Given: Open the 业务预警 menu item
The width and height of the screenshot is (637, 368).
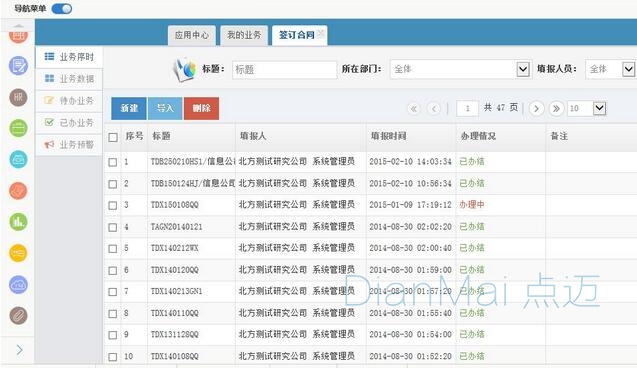Looking at the screenshot, I should click(x=69, y=145).
